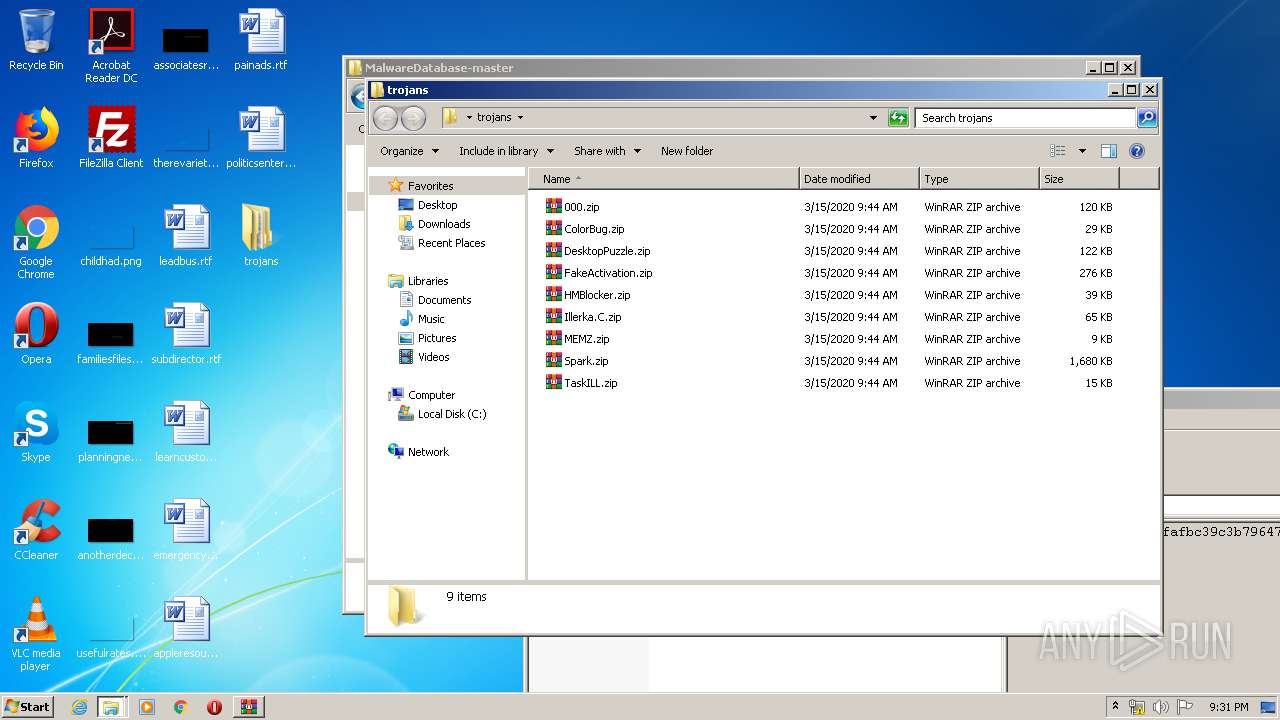The image size is (1280, 720).
Task: Click the Change your view icon
Action: 1058,151
